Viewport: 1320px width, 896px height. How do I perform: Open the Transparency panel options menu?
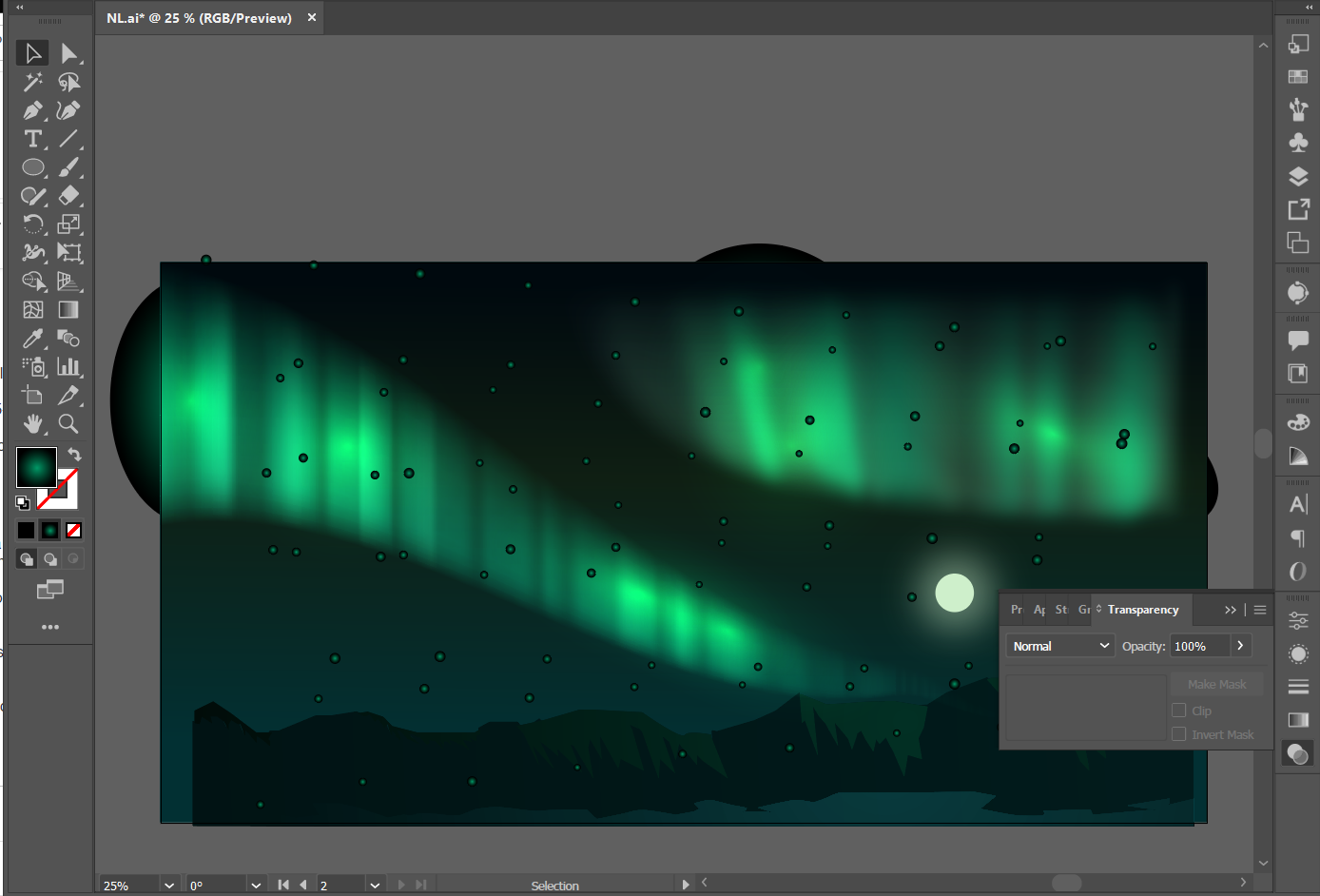click(1260, 610)
